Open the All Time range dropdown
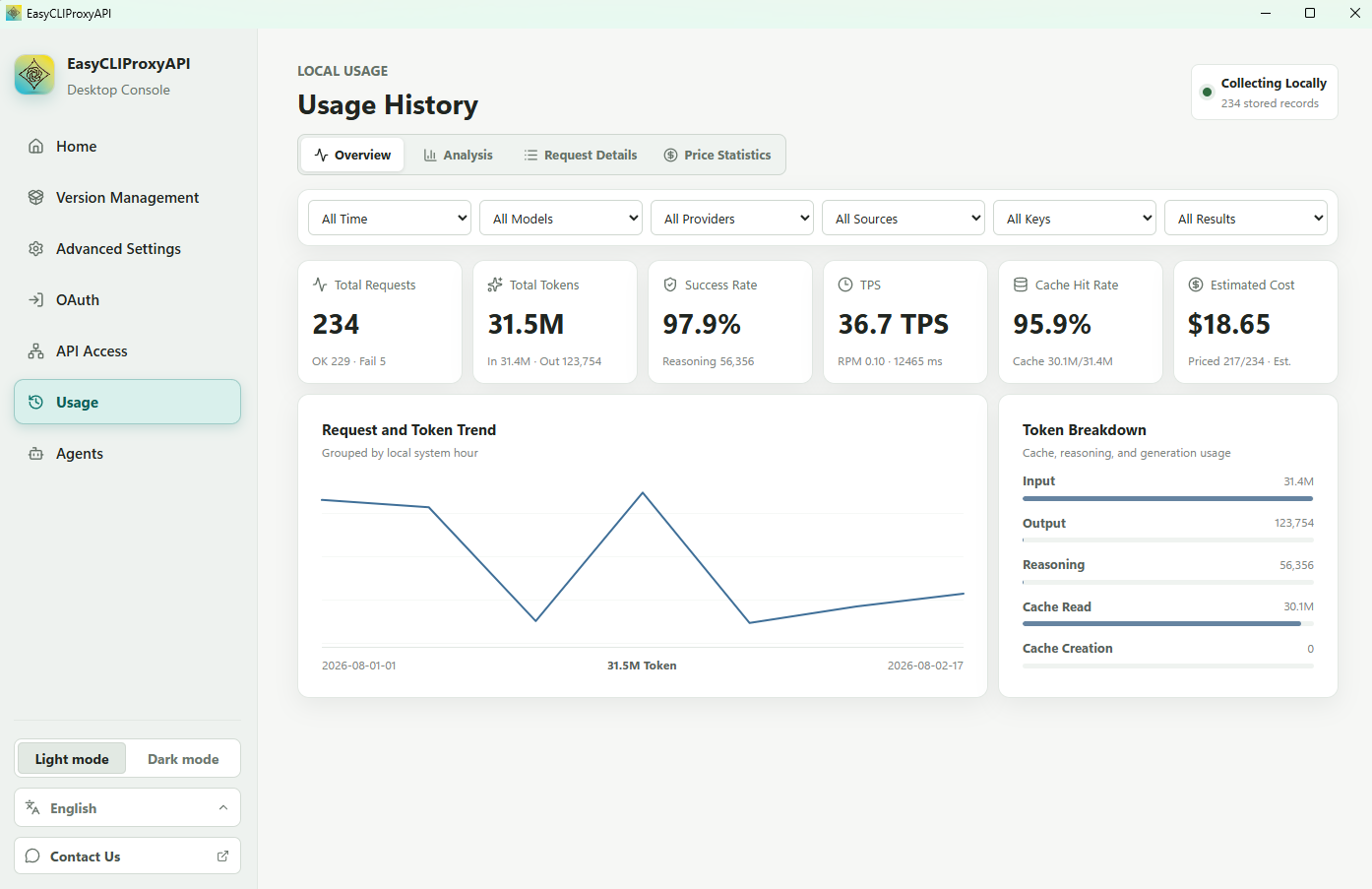1372x889 pixels. pos(390,218)
